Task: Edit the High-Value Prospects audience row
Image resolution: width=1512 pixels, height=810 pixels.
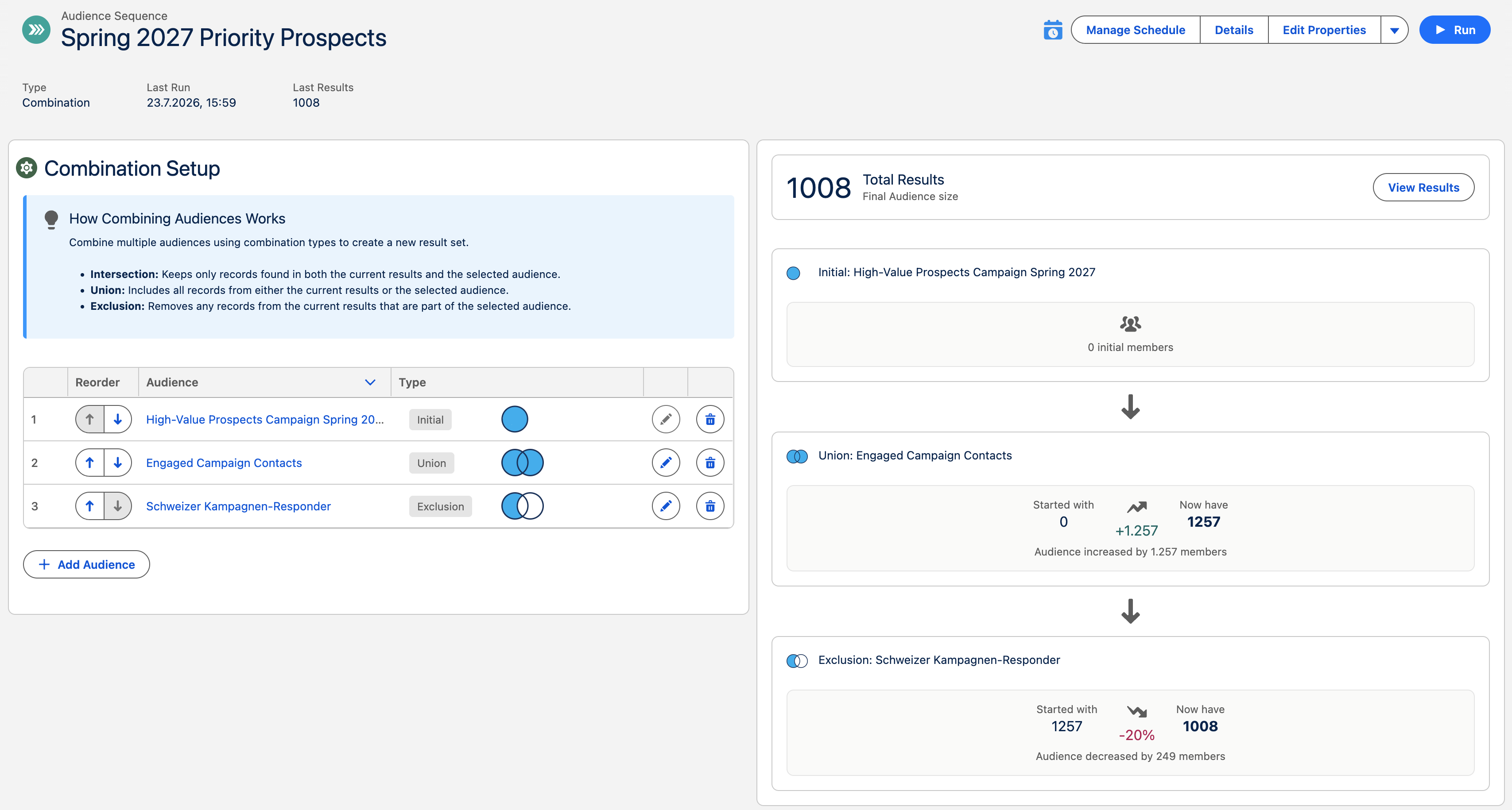Action: (x=666, y=419)
